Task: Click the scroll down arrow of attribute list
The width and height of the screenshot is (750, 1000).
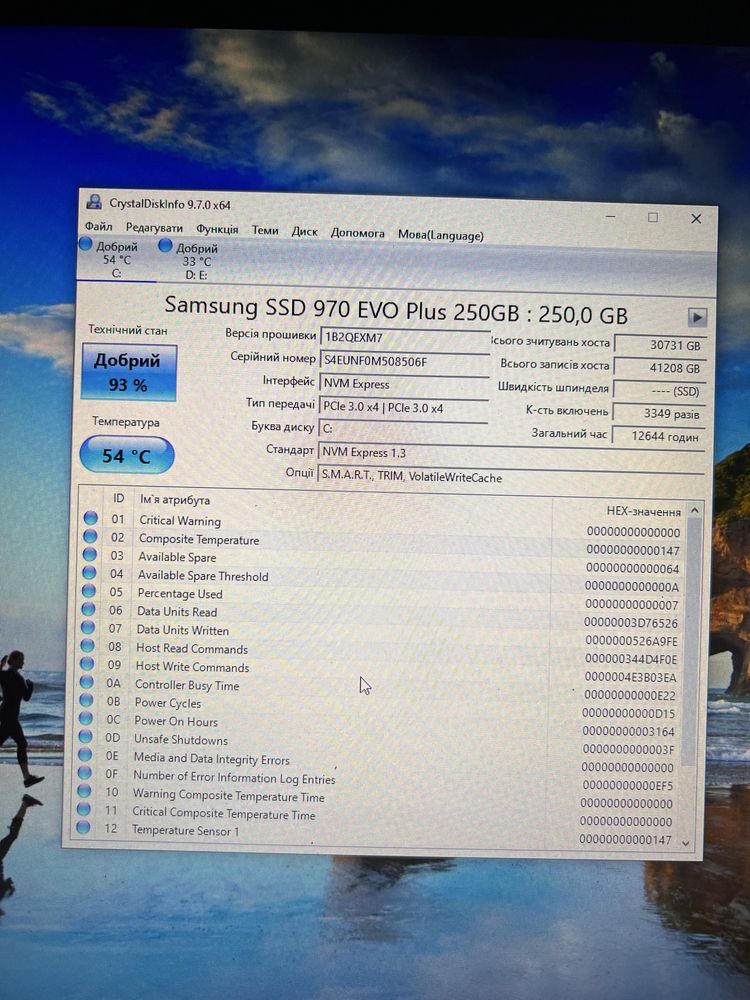Action: (x=686, y=843)
